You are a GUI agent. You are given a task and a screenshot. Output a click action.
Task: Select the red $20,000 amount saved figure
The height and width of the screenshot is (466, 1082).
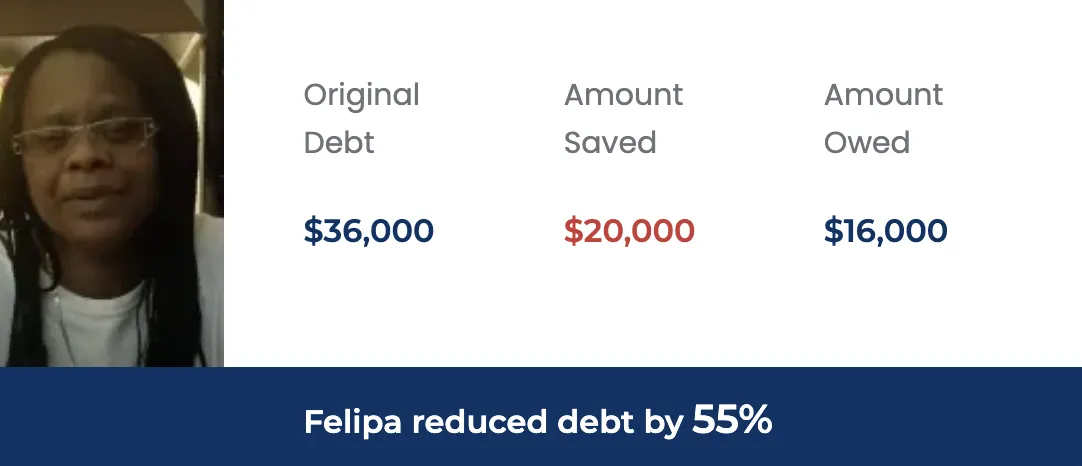pyautogui.click(x=629, y=231)
